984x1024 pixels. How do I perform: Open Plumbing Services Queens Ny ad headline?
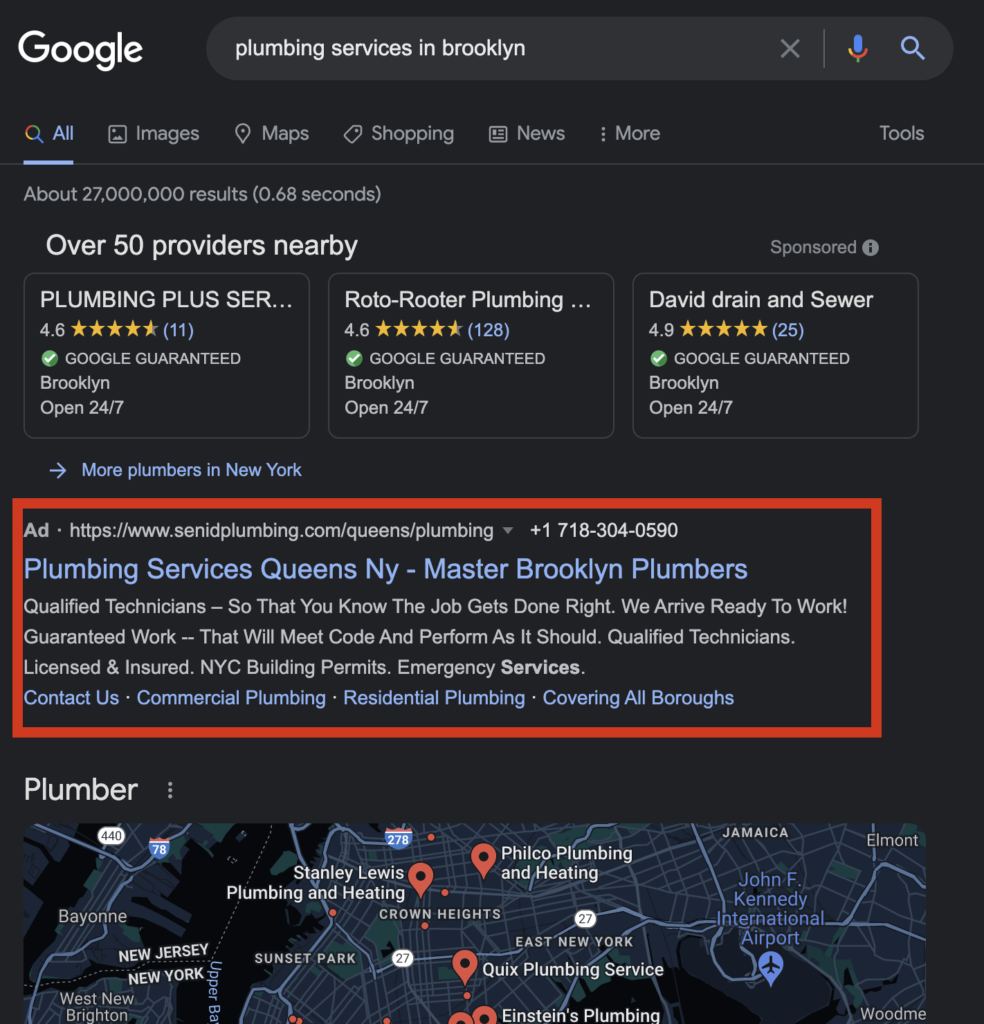[385, 569]
